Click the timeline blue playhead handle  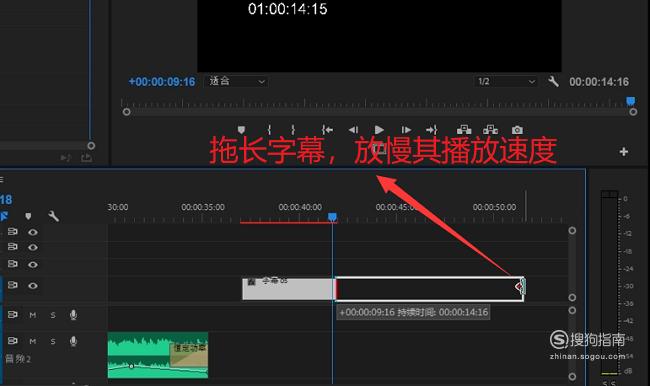coord(332,217)
